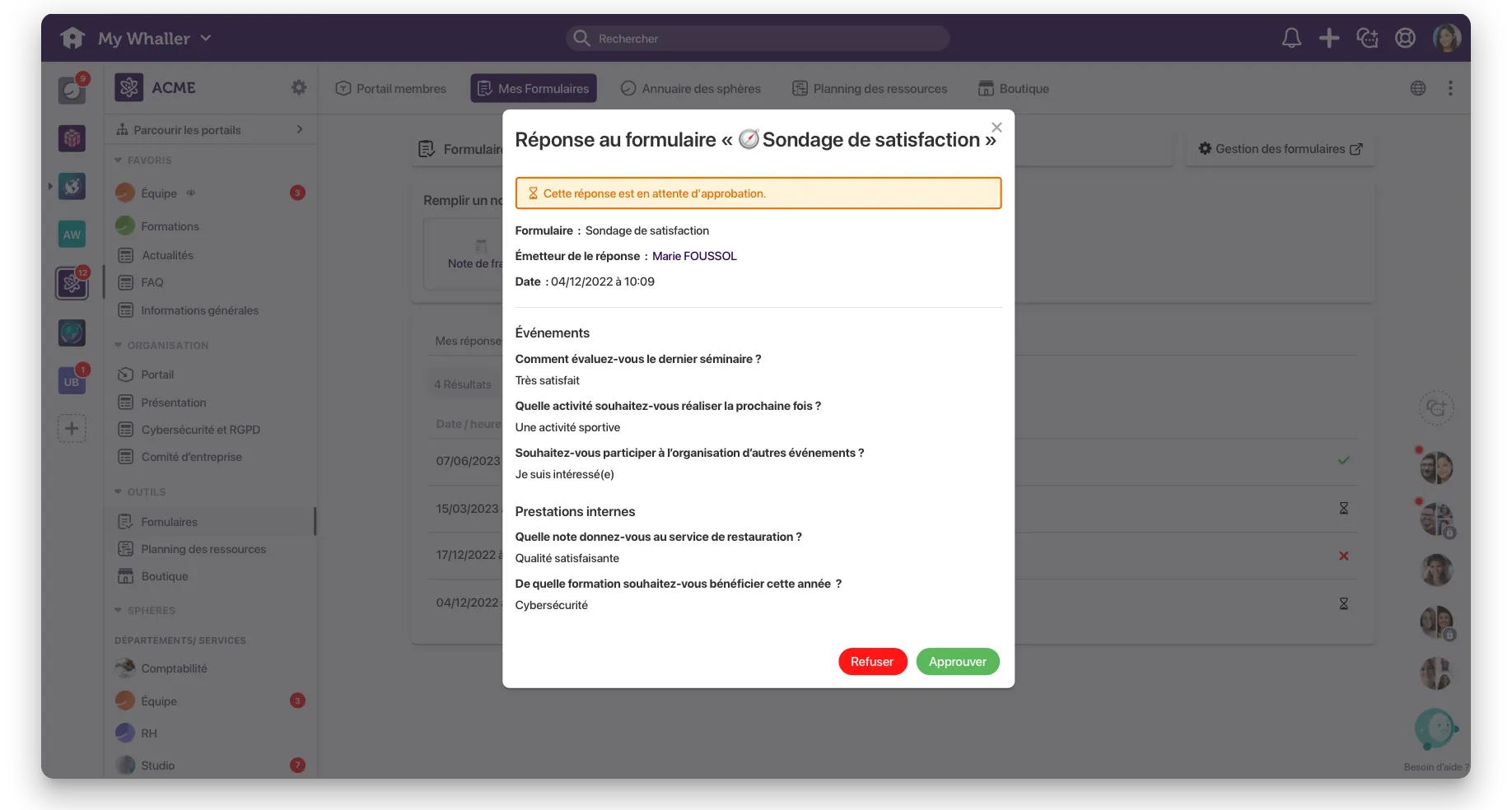This screenshot has width=1512, height=810.
Task: Click the globe language icon
Action: coord(1417,88)
